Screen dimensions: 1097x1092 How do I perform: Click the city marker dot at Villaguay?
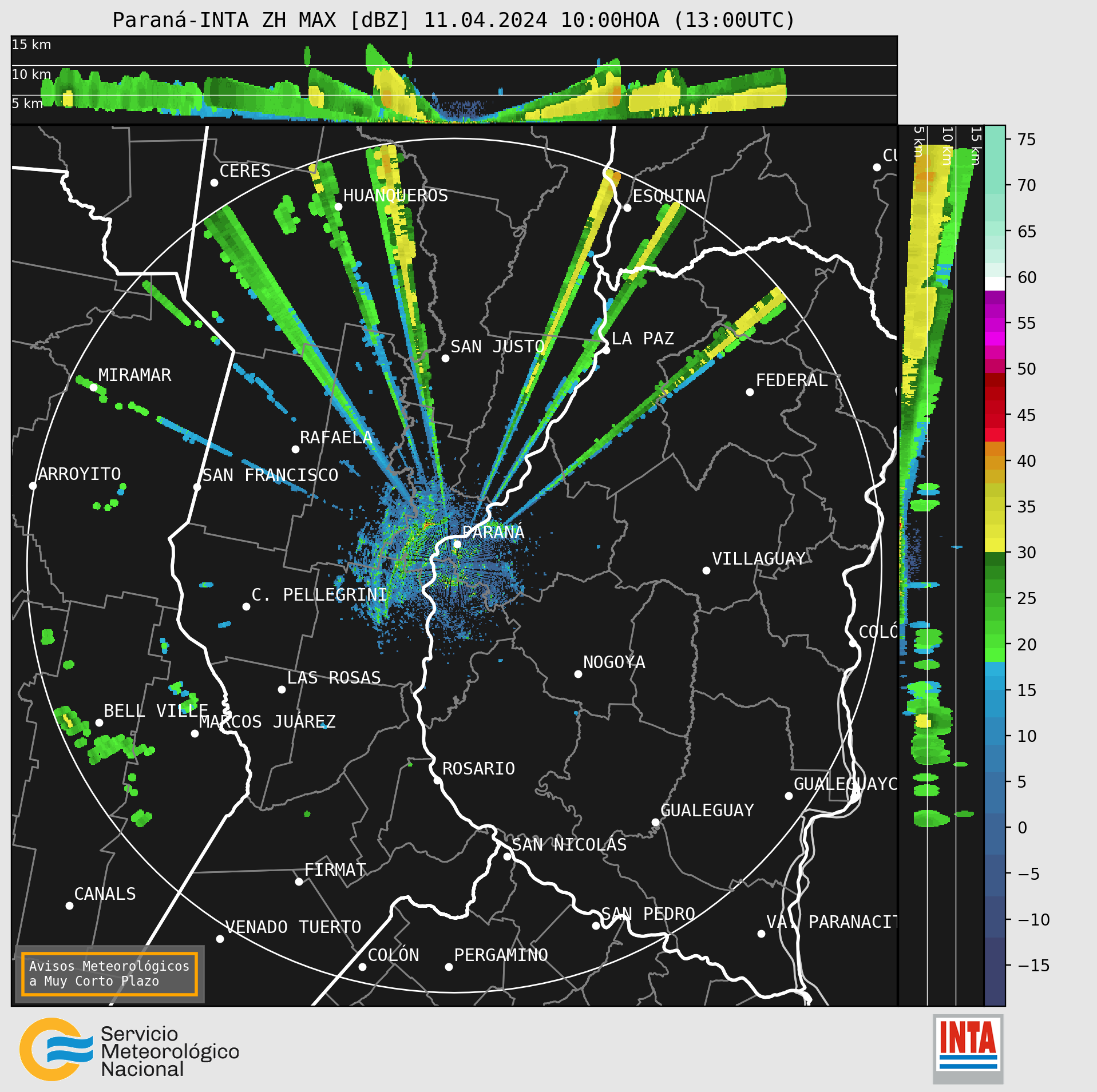(706, 570)
